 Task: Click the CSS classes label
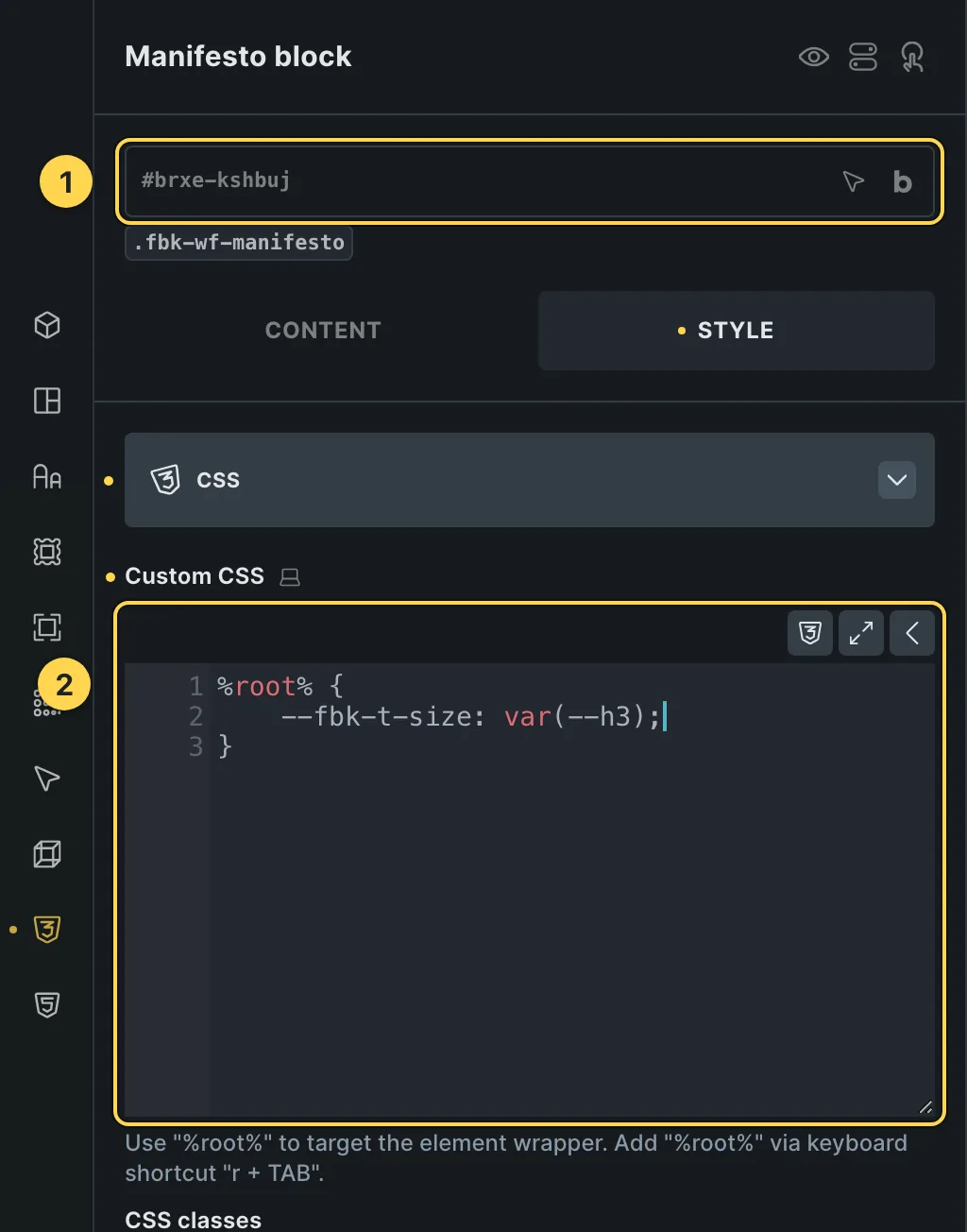click(193, 1220)
